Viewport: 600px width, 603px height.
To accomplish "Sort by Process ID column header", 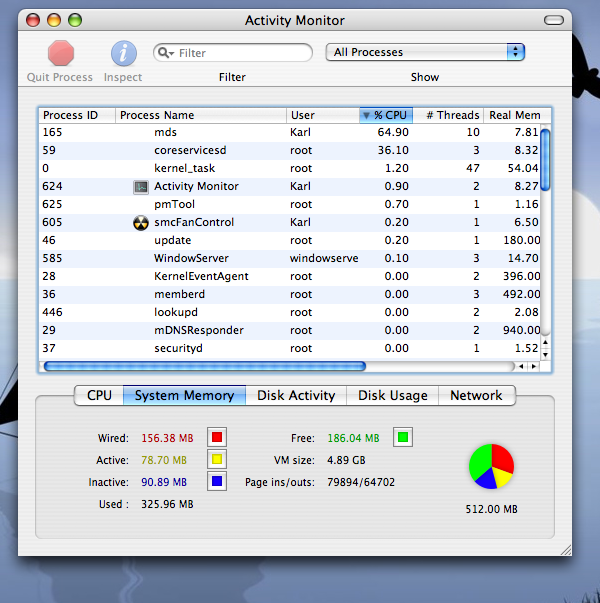I will [77, 115].
